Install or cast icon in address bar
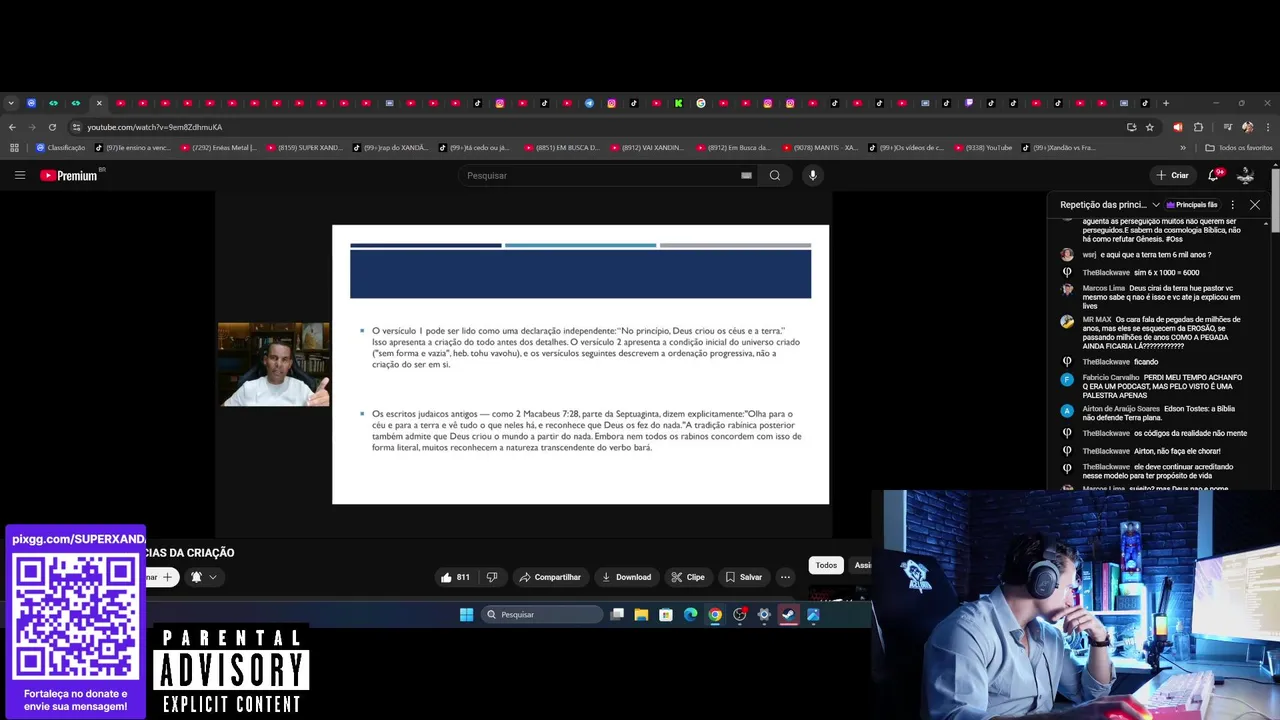The width and height of the screenshot is (1280, 720). click(1131, 127)
